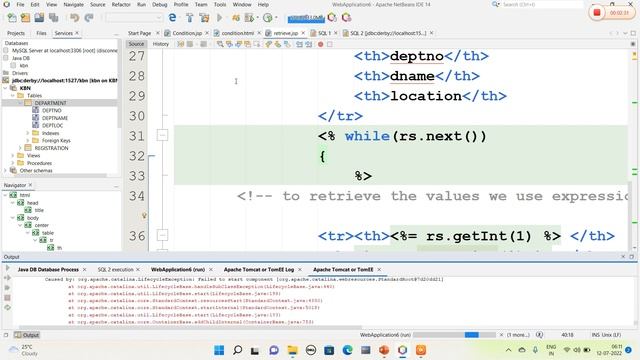
Task: Open the SQL 2 execution output tab
Action: [x=115, y=269]
